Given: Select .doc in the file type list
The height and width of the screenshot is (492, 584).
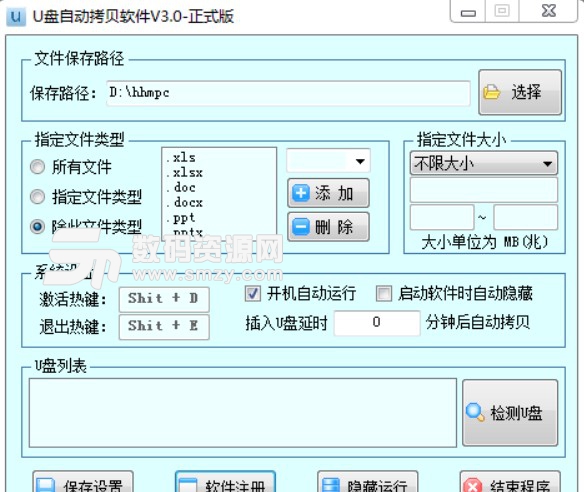Looking at the screenshot, I should coord(219,187).
